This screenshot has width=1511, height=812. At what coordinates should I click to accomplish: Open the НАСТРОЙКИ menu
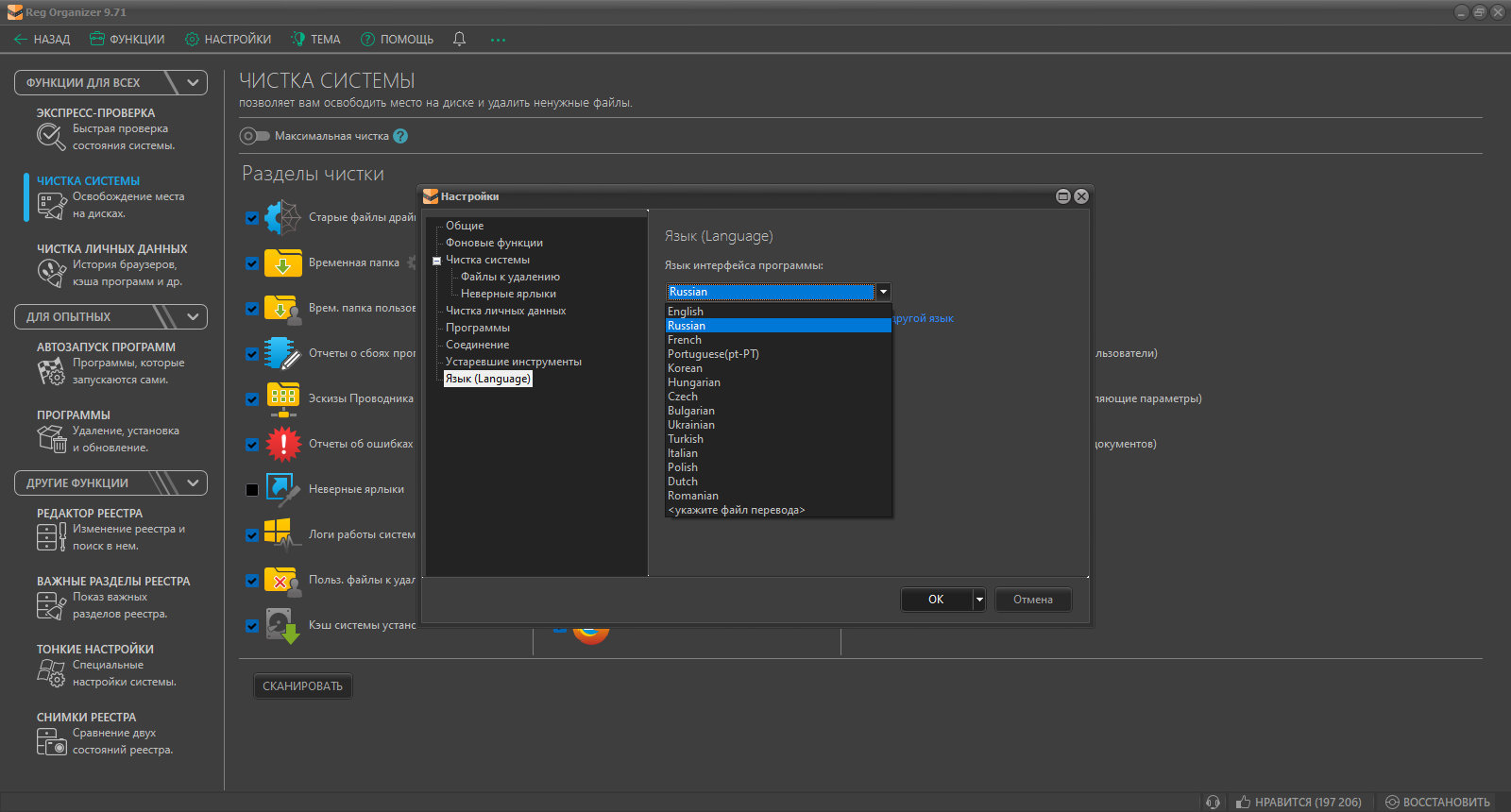(228, 39)
